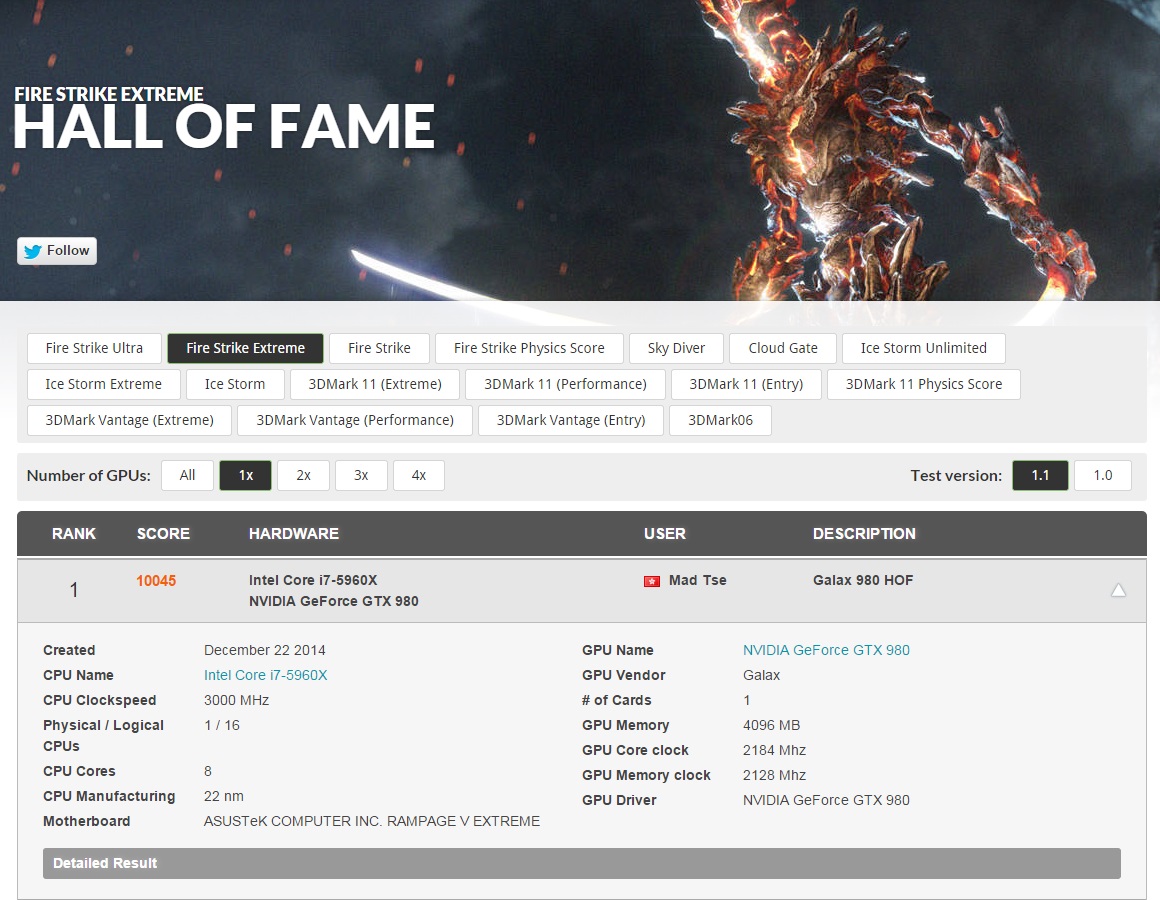
Task: Switch to 3DMark 11 (Extreme) tab
Action: pyautogui.click(x=375, y=385)
